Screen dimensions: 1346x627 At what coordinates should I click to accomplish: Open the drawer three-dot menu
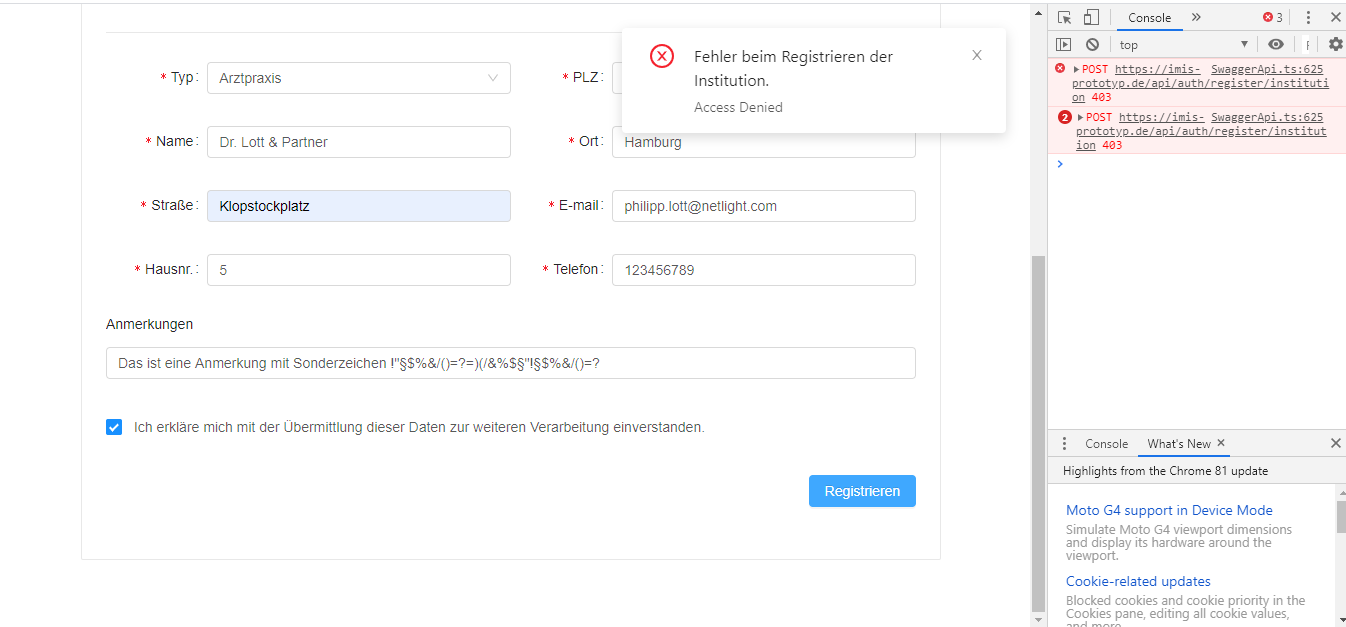[1064, 443]
